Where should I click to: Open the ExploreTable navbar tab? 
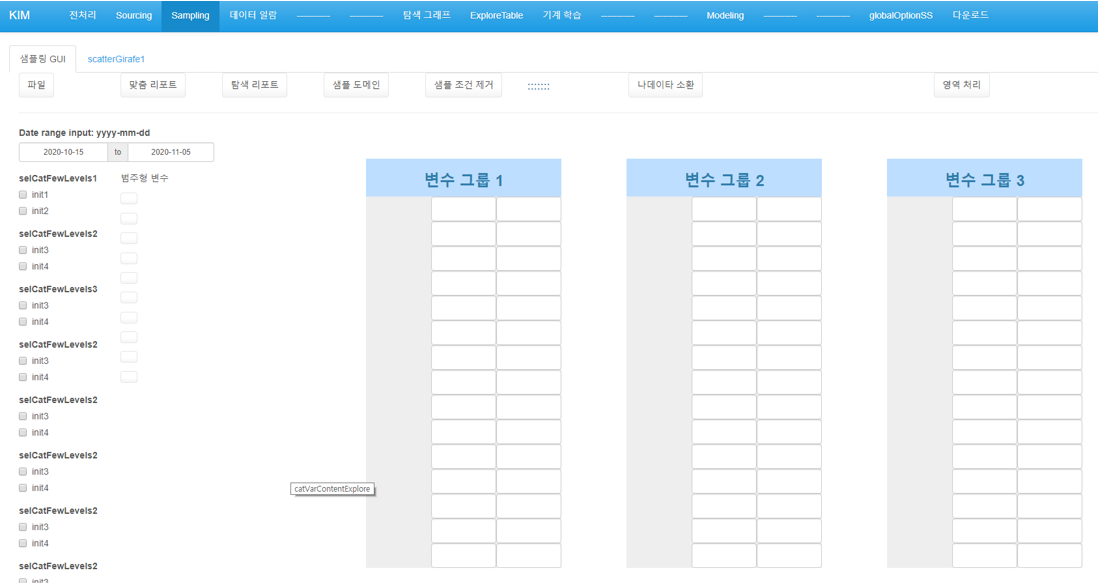pos(496,16)
